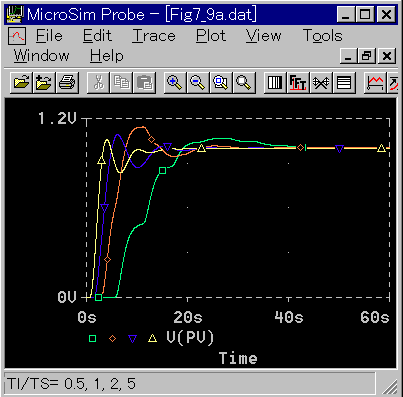This screenshot has height=397, width=403.
Task: Click the Open file toolbar icon
Action: click(x=22, y=82)
